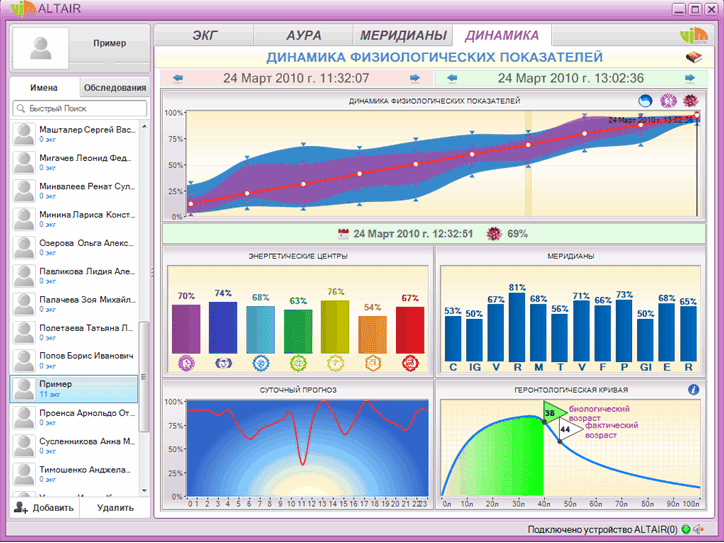This screenshot has height=543, width=724.
Task: Click the blue swirl icon above chart
Action: 645,100
